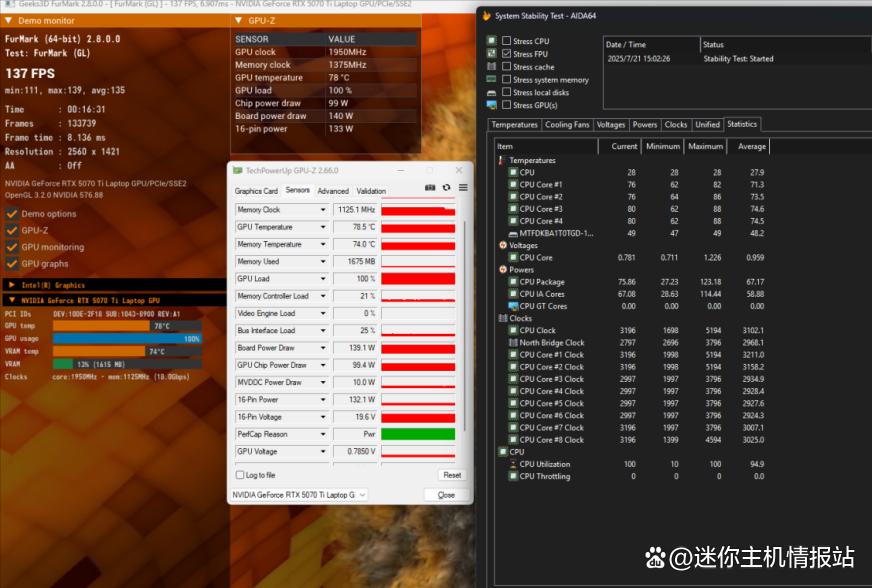872x588 pixels.
Task: Click the Close button in GPU-Z
Action: tap(446, 495)
